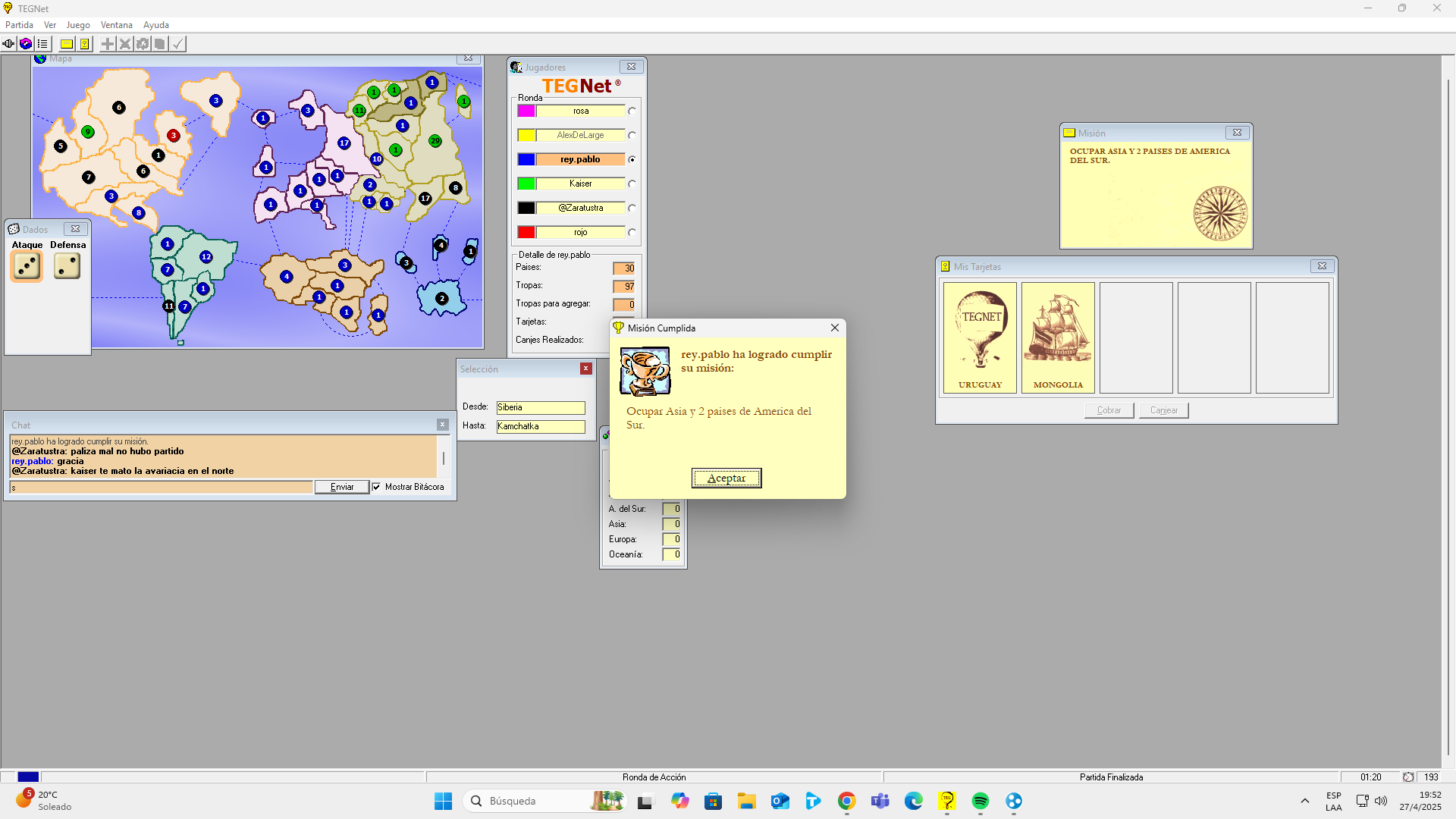Click the Mis Tarjetas panel title icon
The image size is (1456, 819).
[x=945, y=266]
